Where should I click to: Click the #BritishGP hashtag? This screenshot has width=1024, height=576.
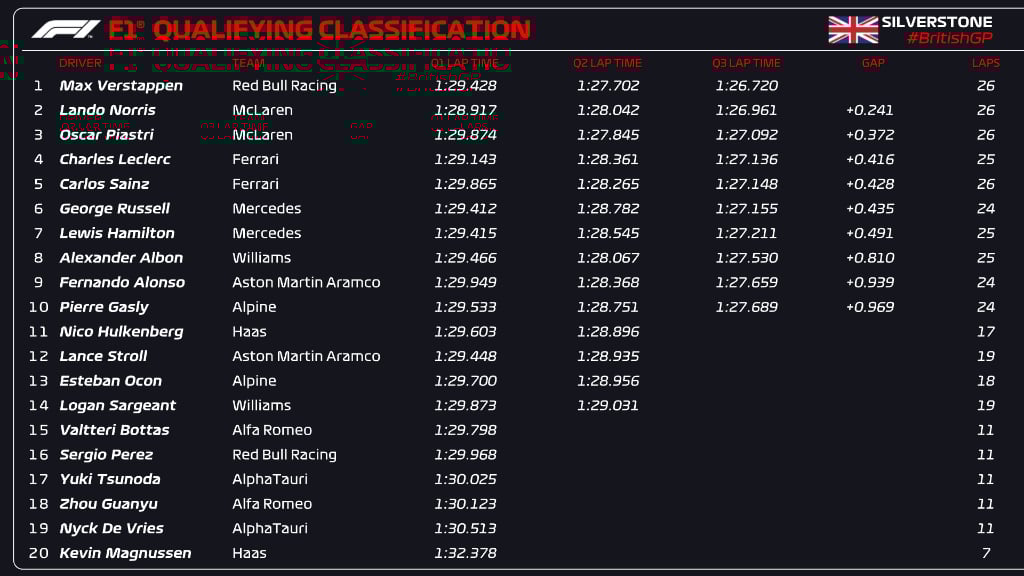949,38
